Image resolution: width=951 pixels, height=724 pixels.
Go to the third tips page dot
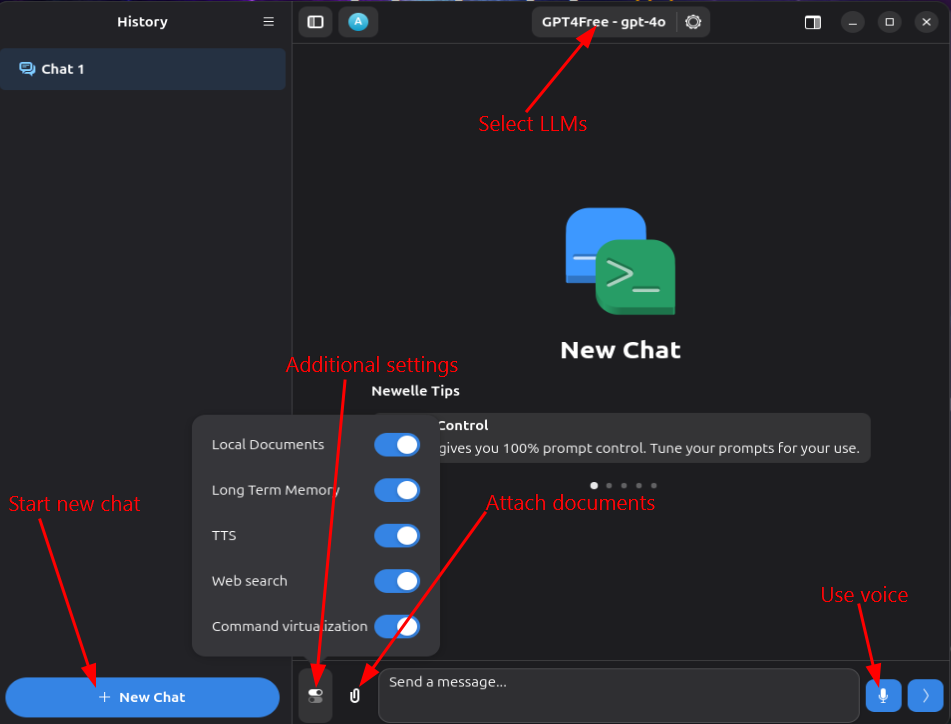coord(624,485)
